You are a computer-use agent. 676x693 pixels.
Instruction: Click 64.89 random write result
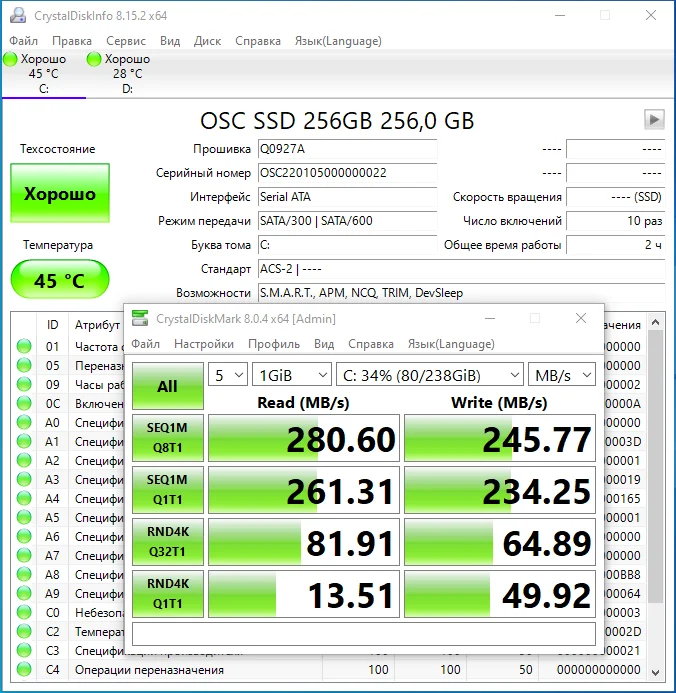pyautogui.click(x=500, y=542)
